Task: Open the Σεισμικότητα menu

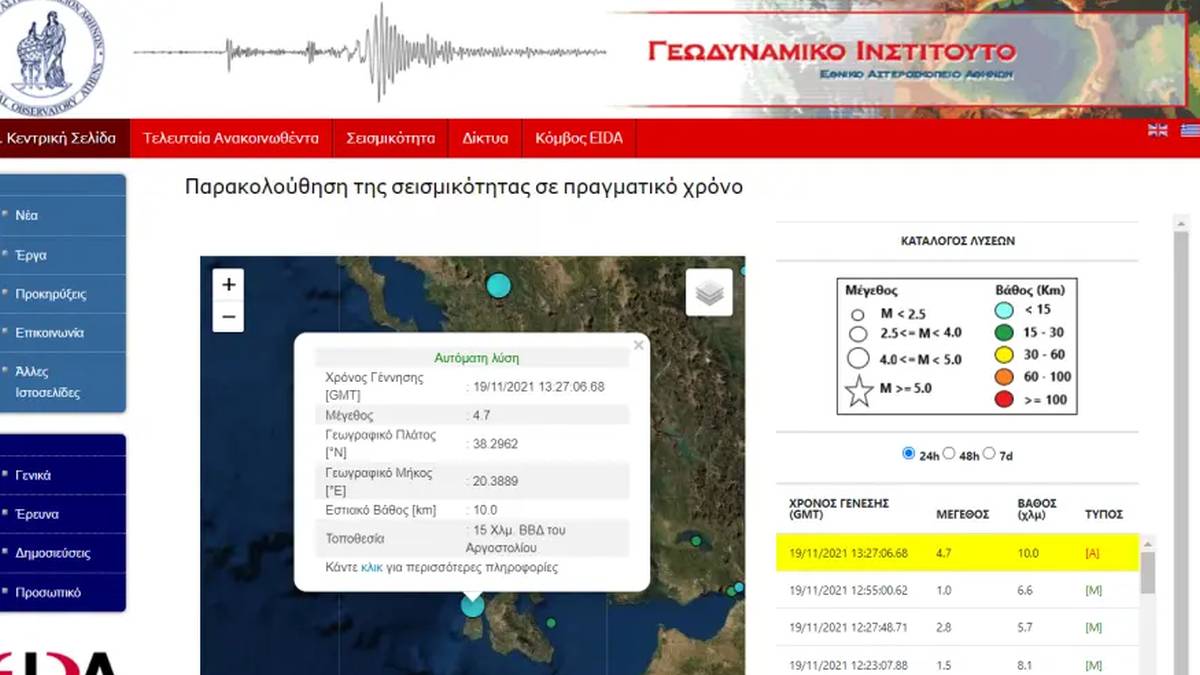Action: pyautogui.click(x=390, y=138)
